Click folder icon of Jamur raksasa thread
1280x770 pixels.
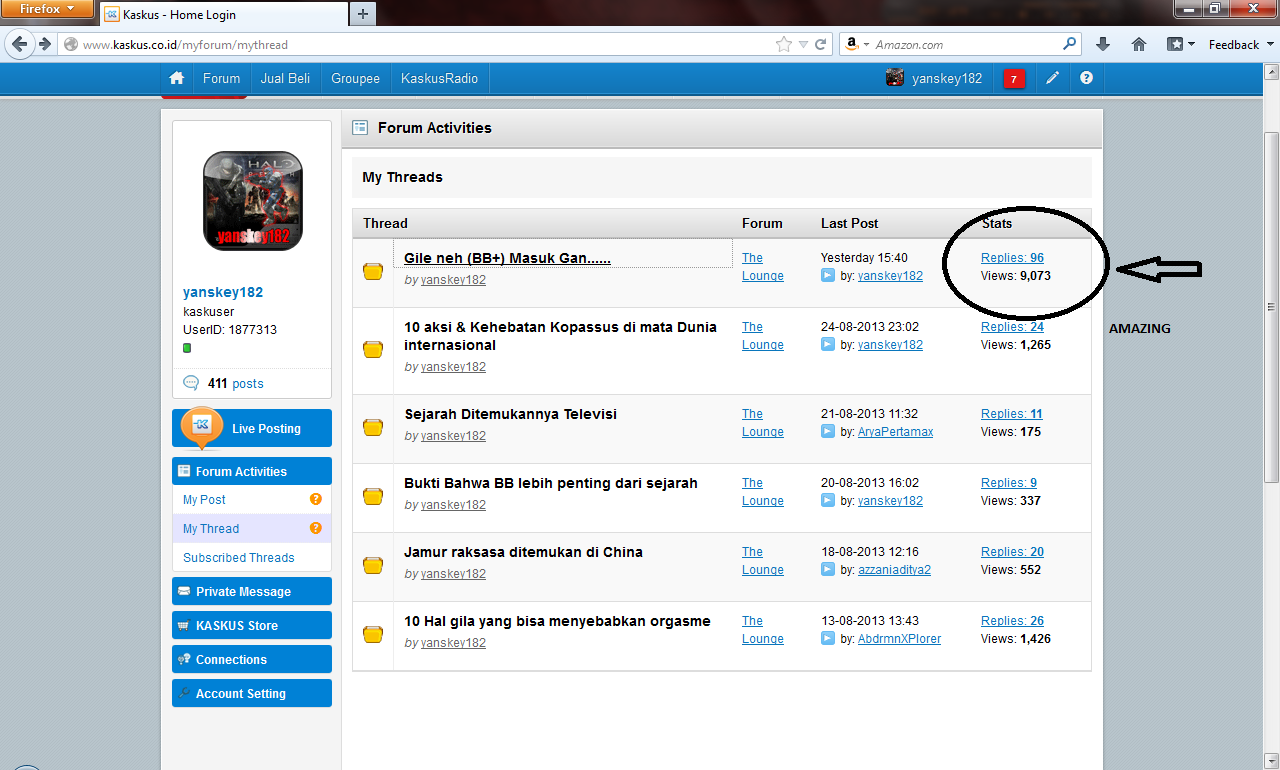tap(373, 565)
